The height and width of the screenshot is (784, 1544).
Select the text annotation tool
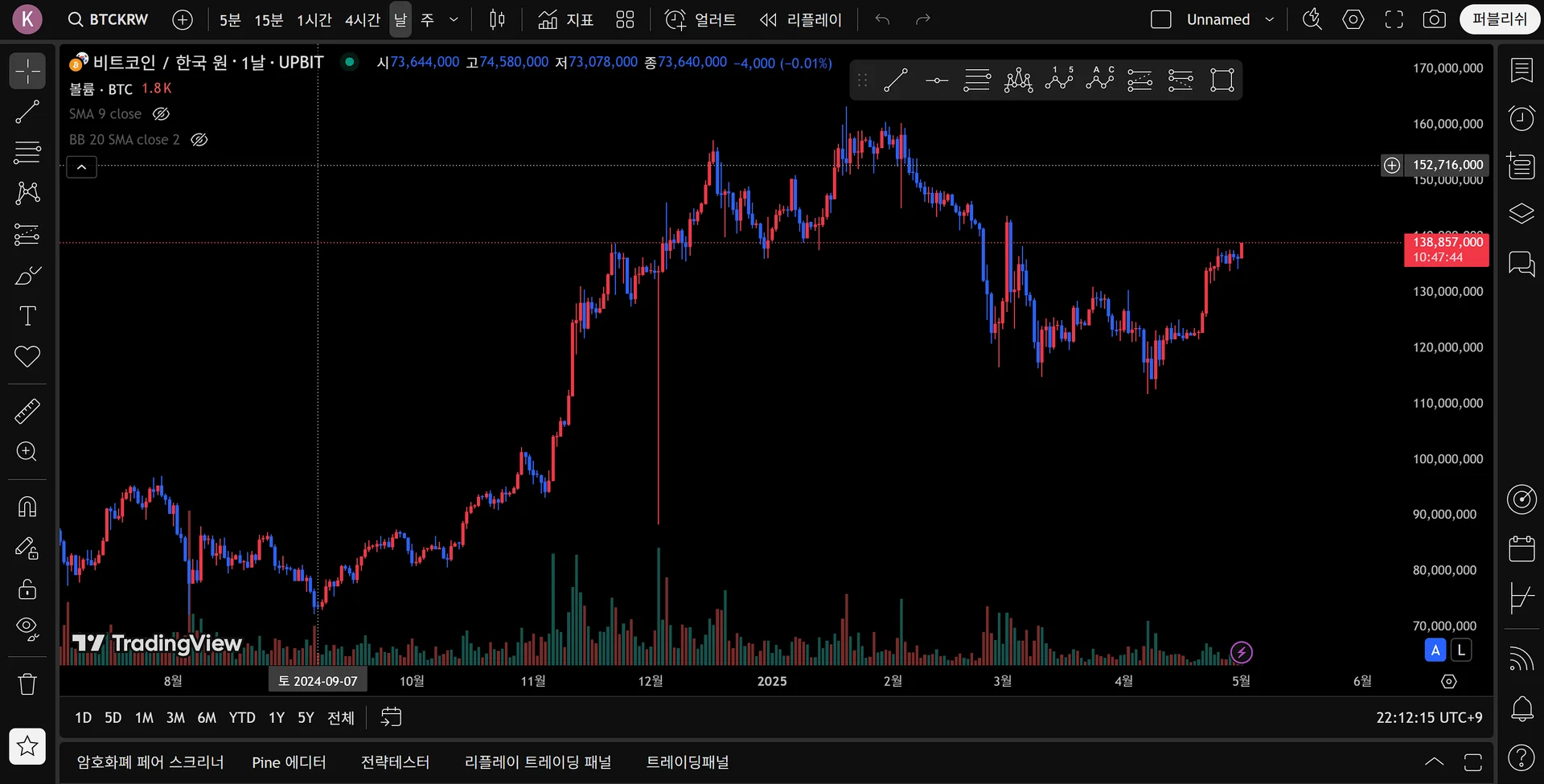point(27,315)
